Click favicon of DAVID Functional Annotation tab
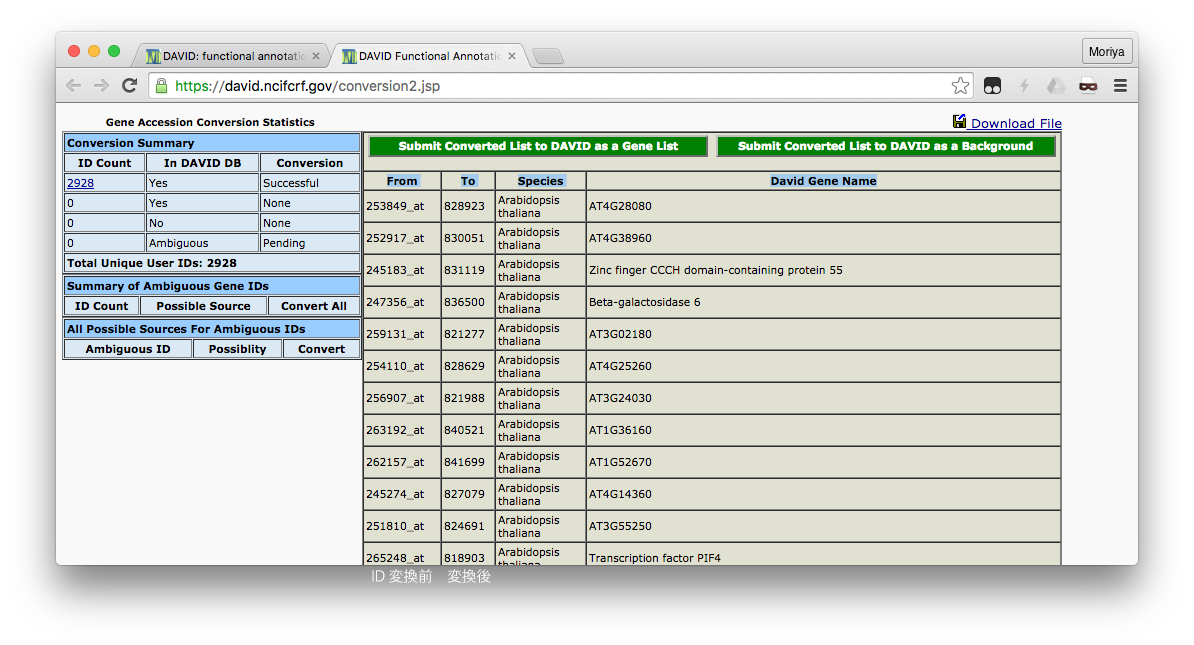The width and height of the screenshot is (1194, 645). click(349, 56)
